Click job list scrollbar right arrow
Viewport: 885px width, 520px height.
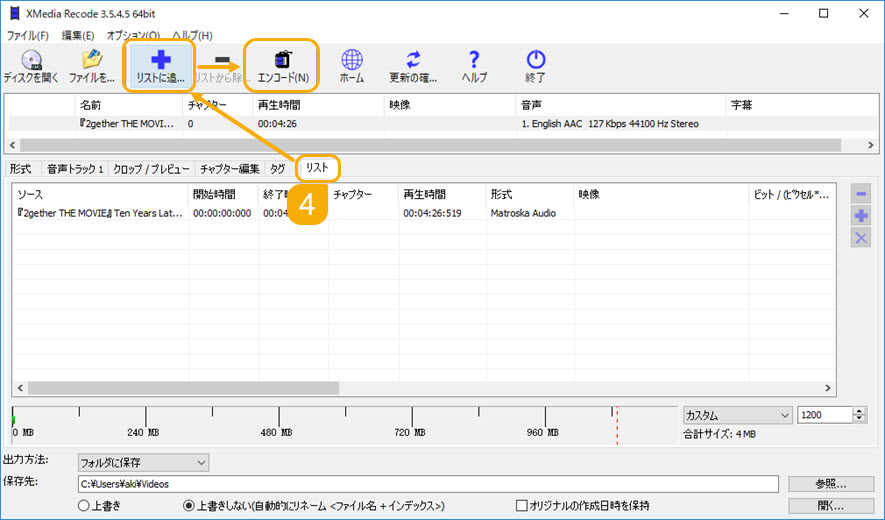828,388
